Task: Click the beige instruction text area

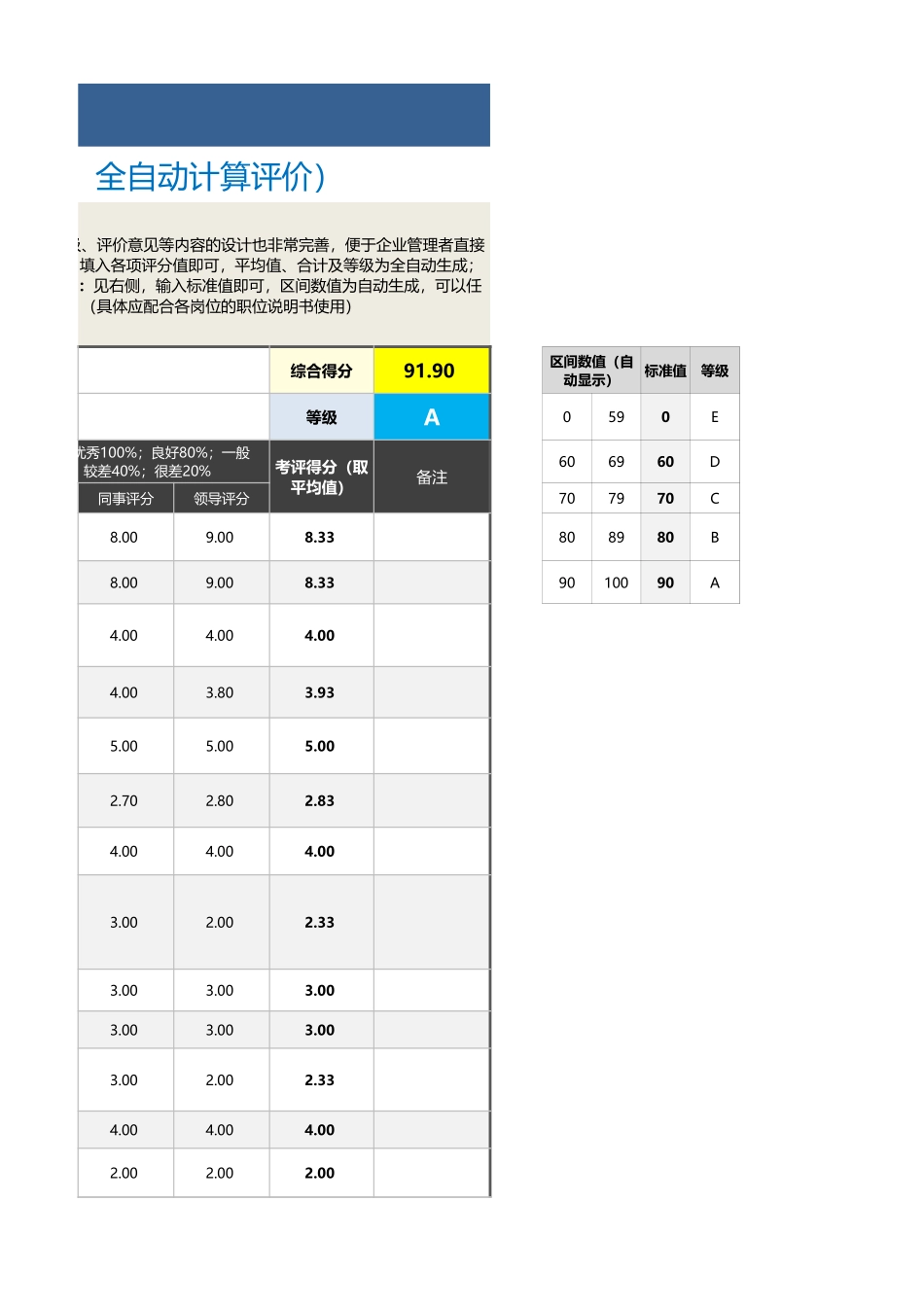Action: point(282,267)
